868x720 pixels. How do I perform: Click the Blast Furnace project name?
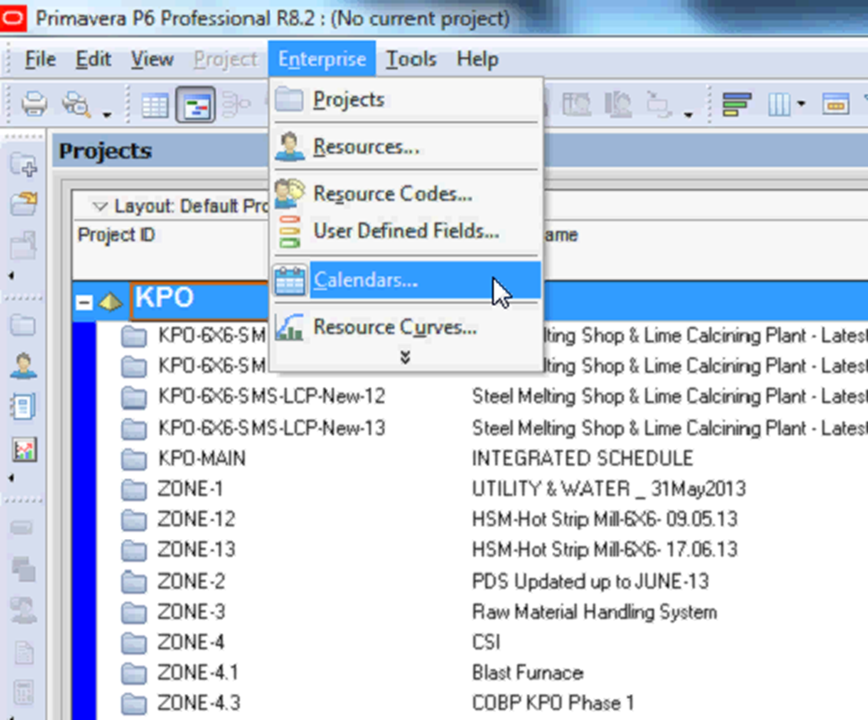[528, 672]
